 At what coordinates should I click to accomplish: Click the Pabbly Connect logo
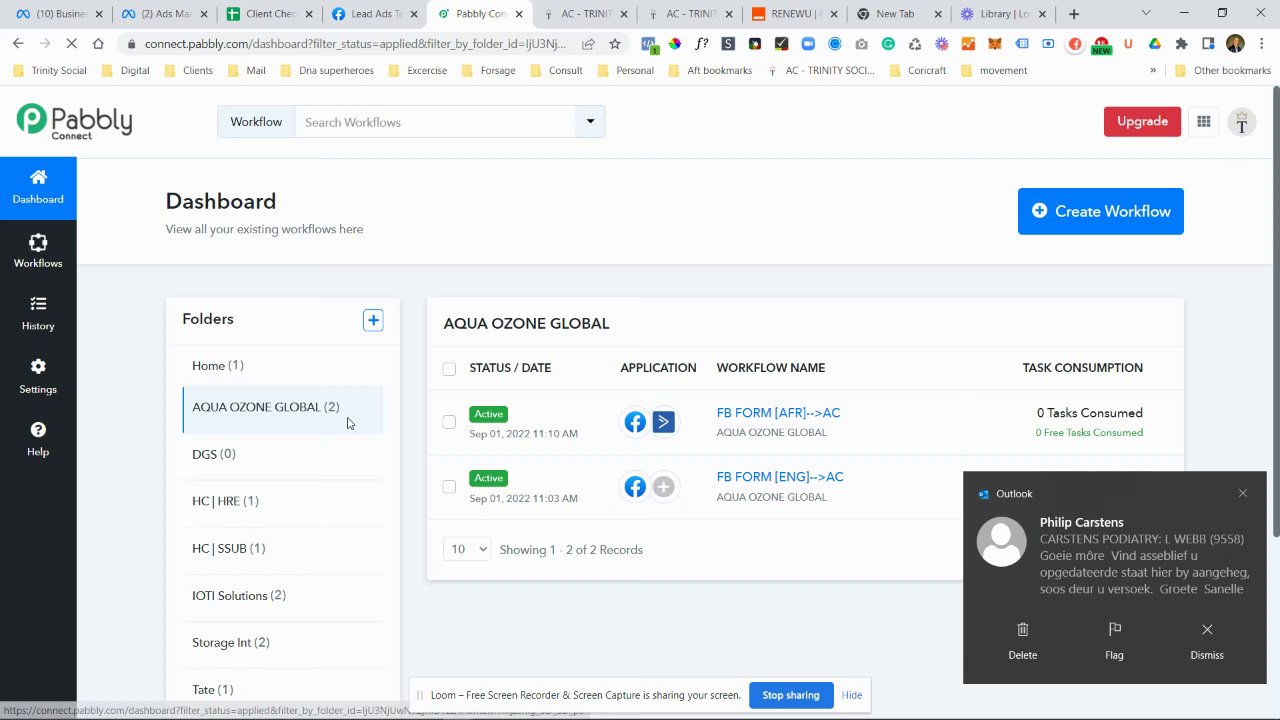pos(74,122)
